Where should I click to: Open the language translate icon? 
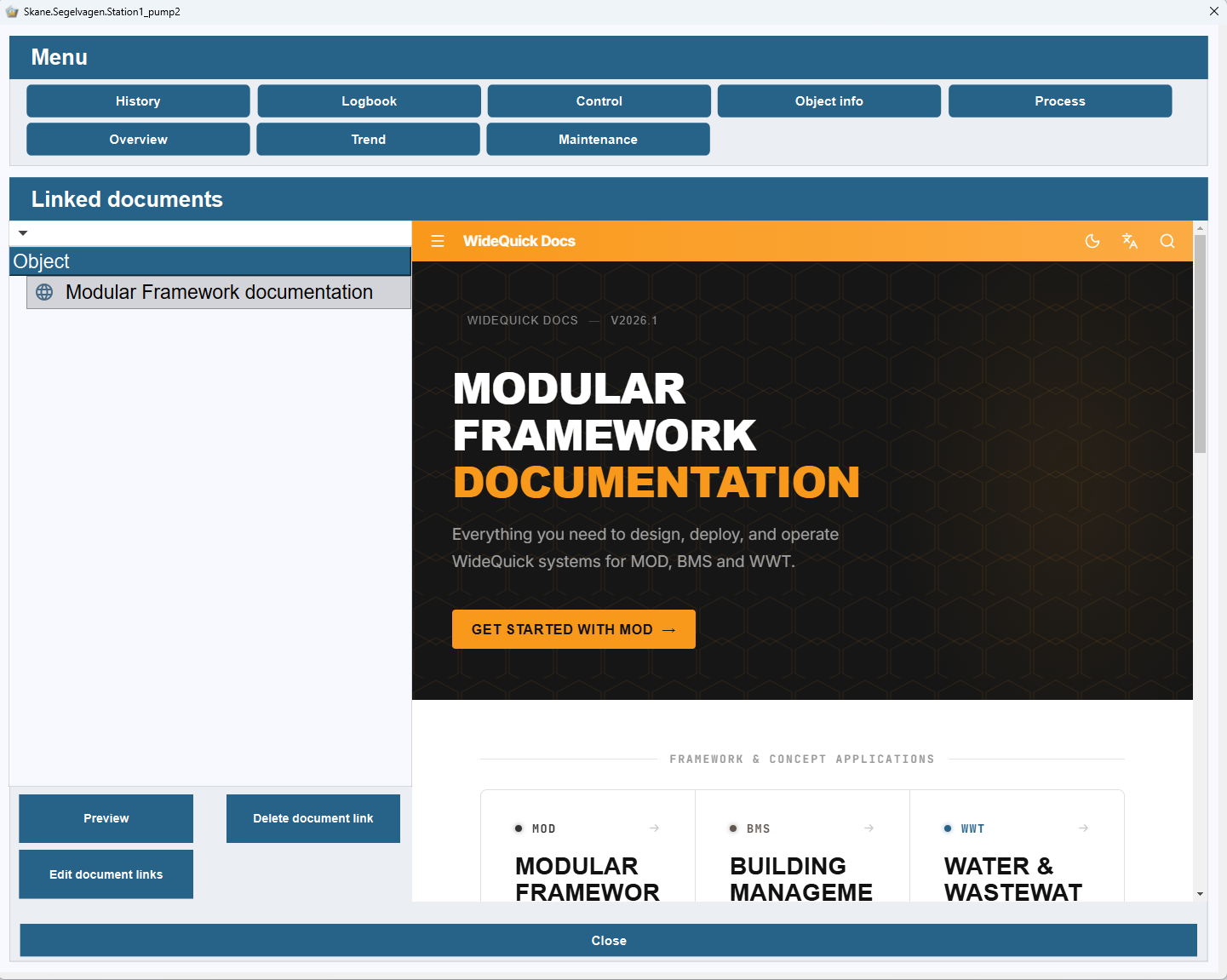1130,241
